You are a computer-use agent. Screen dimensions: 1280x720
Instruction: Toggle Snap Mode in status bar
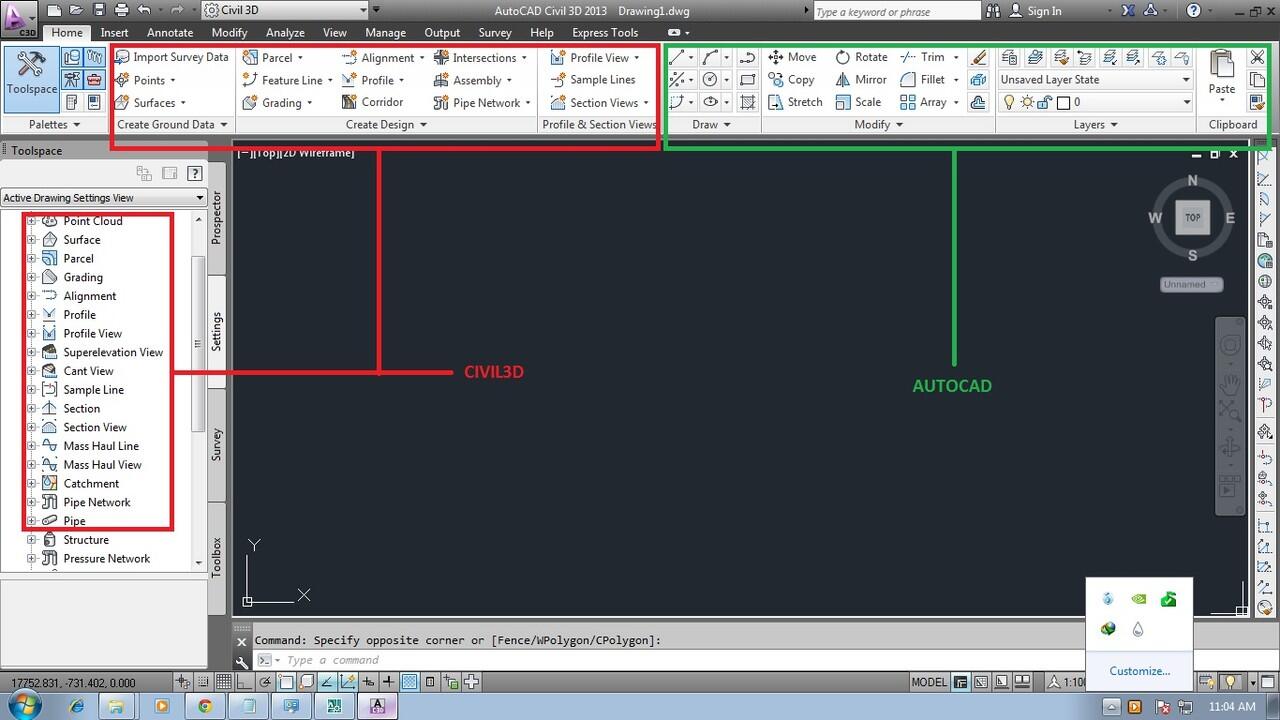click(x=204, y=682)
